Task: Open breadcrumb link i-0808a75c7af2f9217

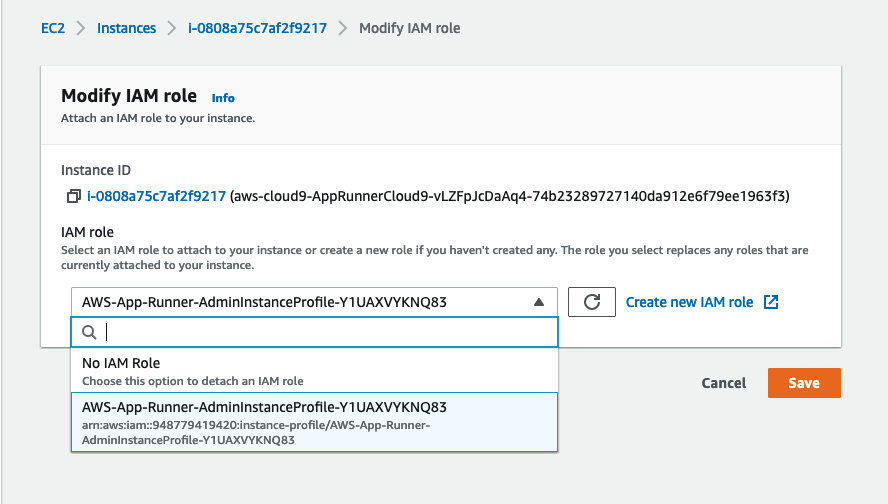Action: tap(258, 28)
